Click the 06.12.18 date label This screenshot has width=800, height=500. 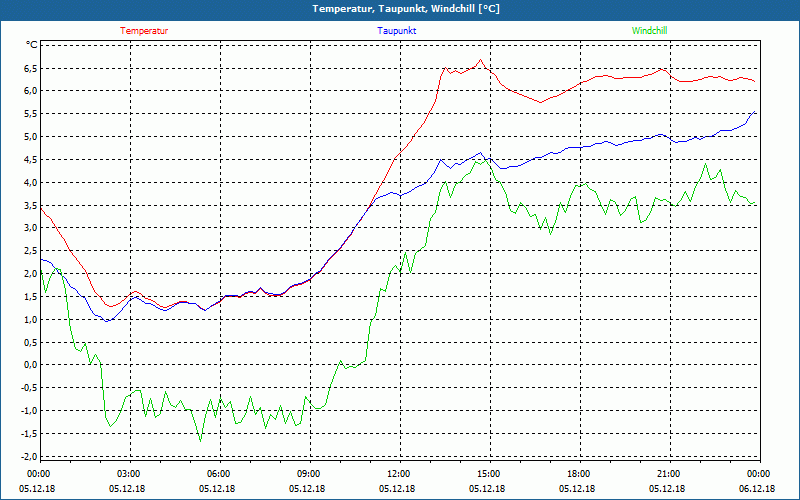click(x=757, y=489)
